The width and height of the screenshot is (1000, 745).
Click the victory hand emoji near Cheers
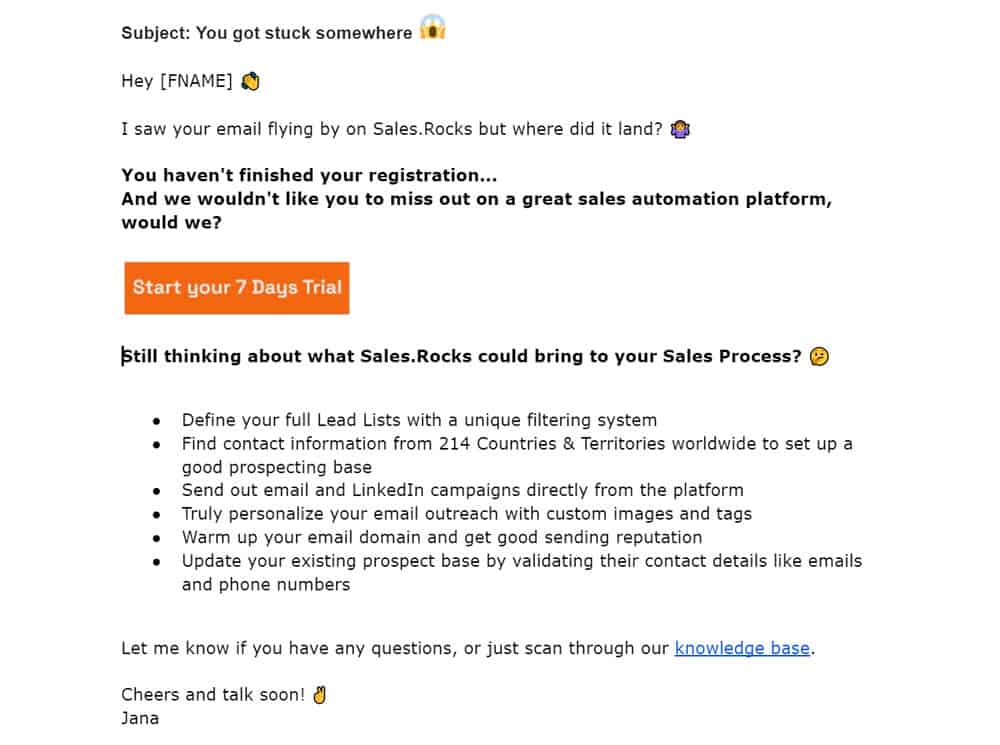point(319,694)
